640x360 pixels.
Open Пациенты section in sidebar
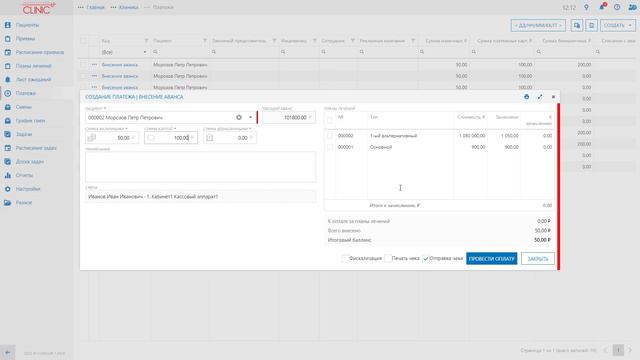tap(27, 25)
